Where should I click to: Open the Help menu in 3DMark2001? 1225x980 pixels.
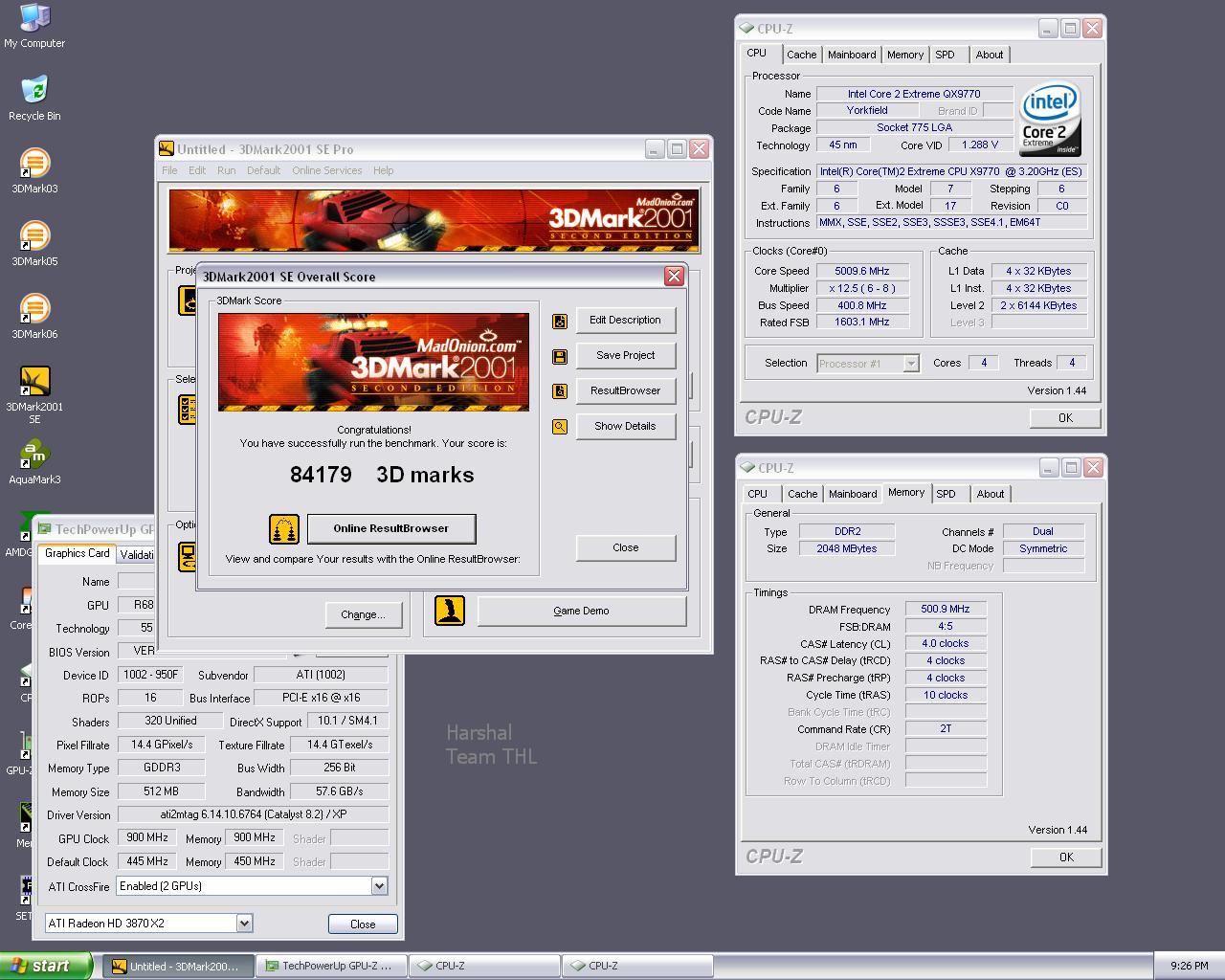383,170
